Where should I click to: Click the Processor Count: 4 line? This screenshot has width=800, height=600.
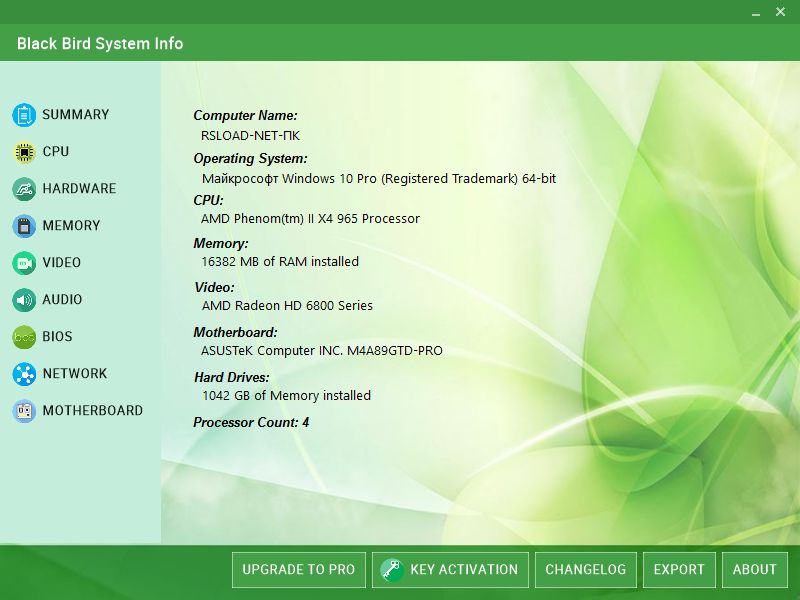[x=251, y=422]
